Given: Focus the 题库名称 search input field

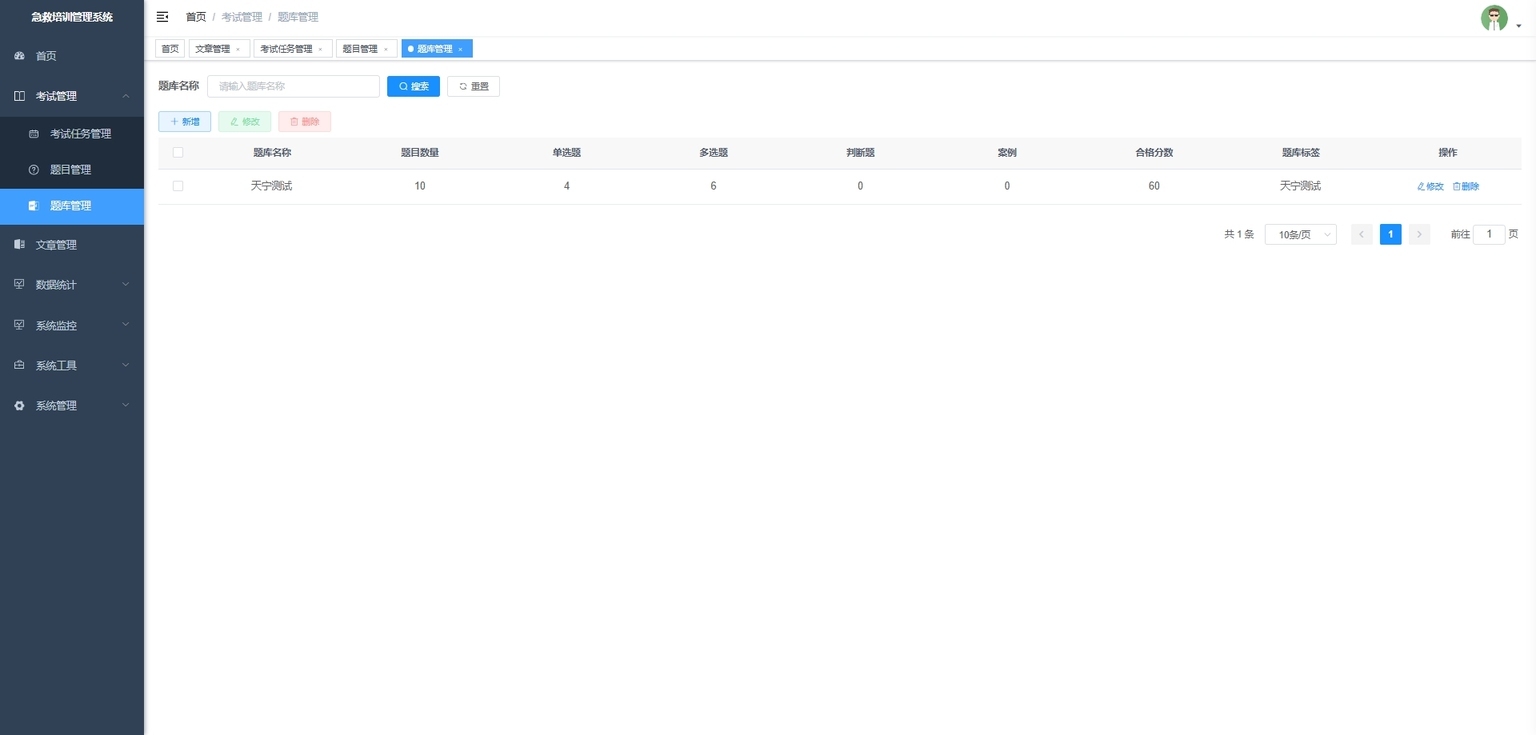Looking at the screenshot, I should pos(293,86).
